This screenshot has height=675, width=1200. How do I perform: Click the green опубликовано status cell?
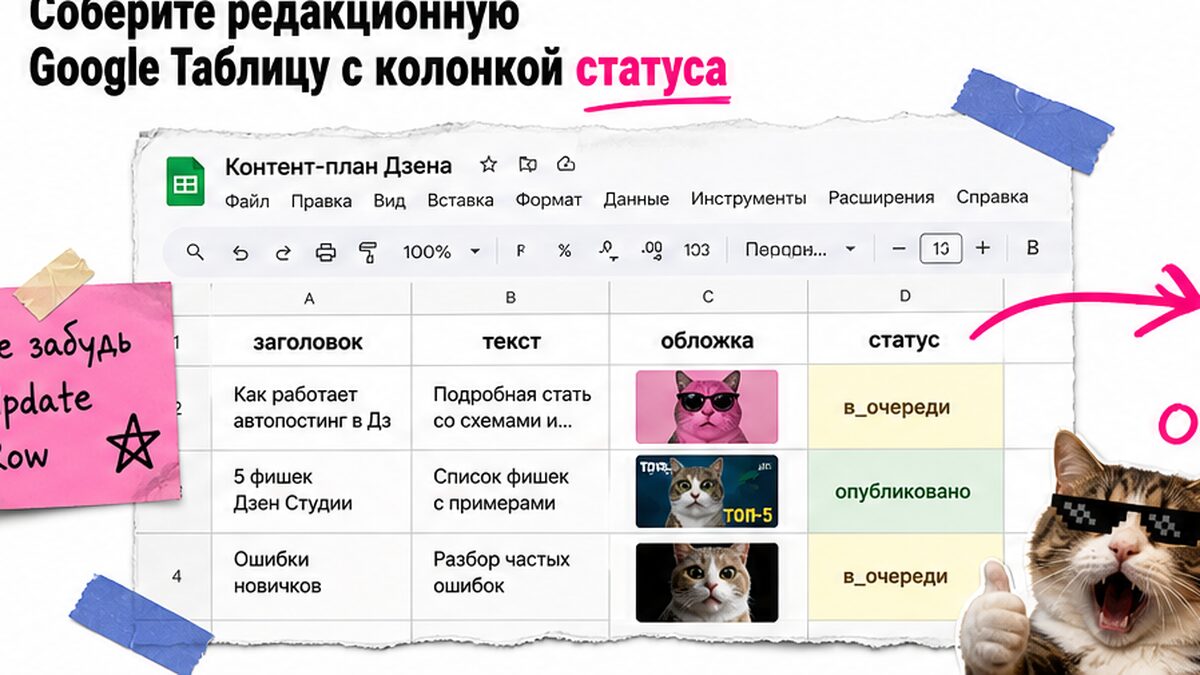click(905, 492)
